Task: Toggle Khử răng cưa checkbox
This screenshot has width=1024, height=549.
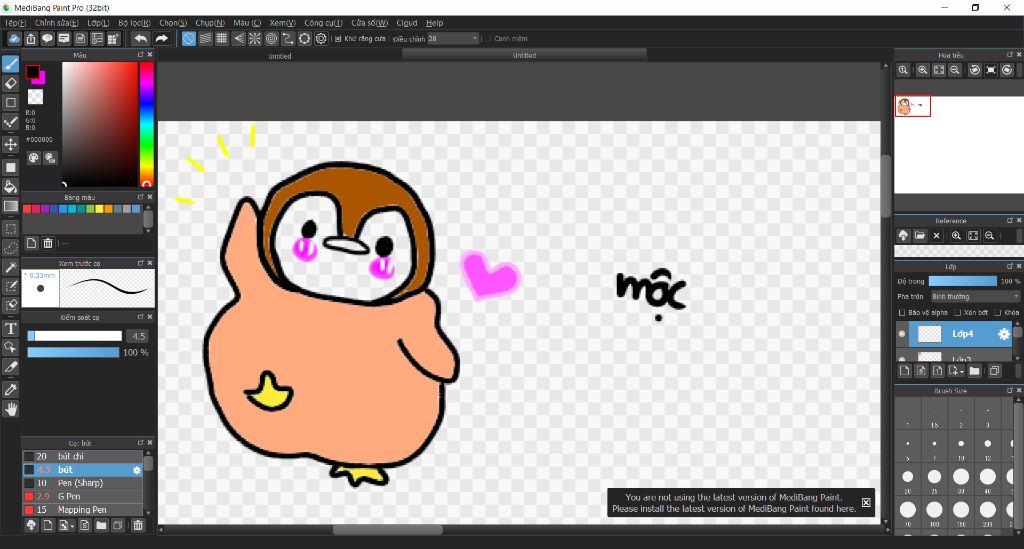Action: pos(338,39)
